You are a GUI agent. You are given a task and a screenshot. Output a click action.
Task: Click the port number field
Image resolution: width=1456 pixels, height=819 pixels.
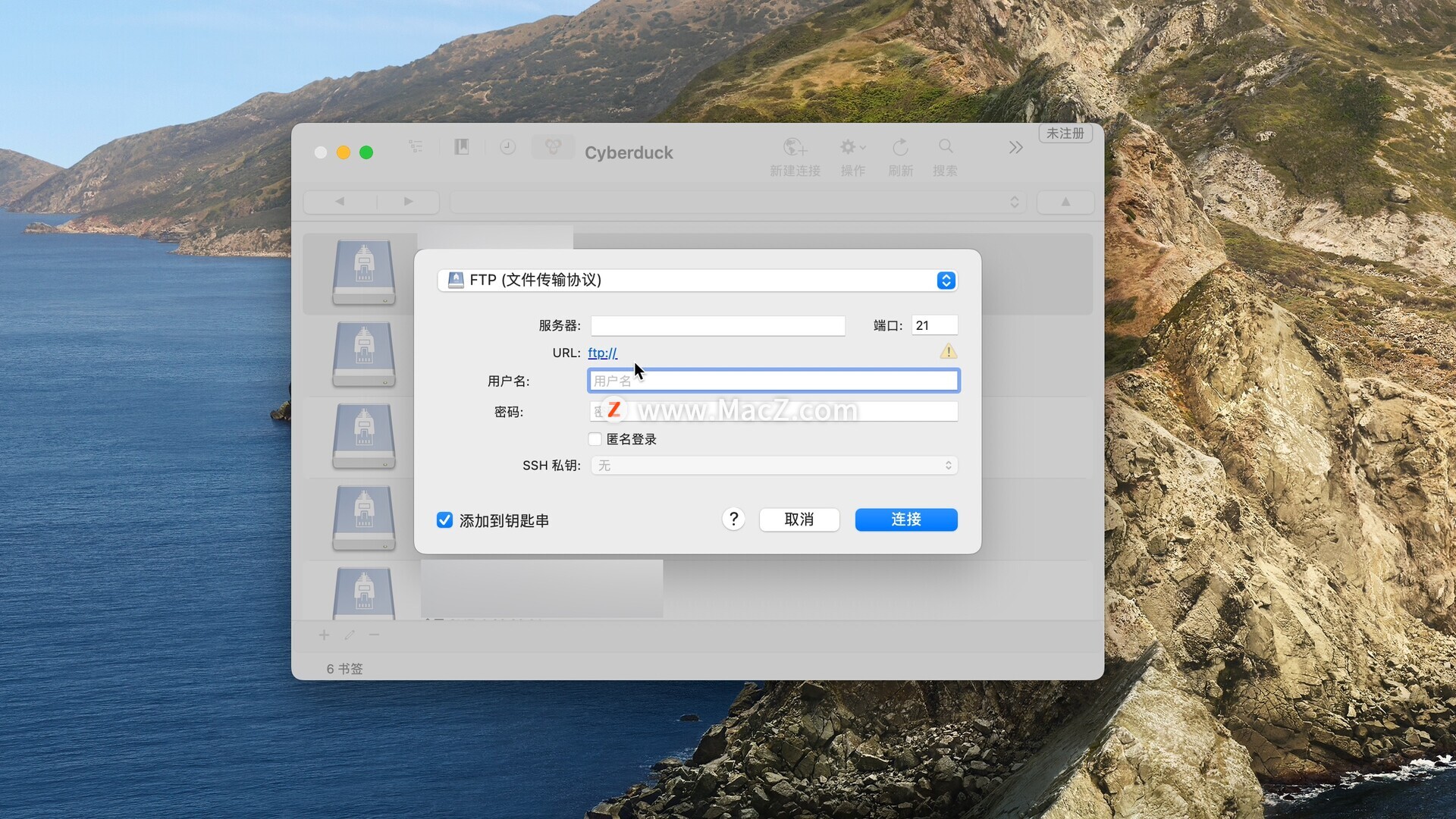point(934,326)
